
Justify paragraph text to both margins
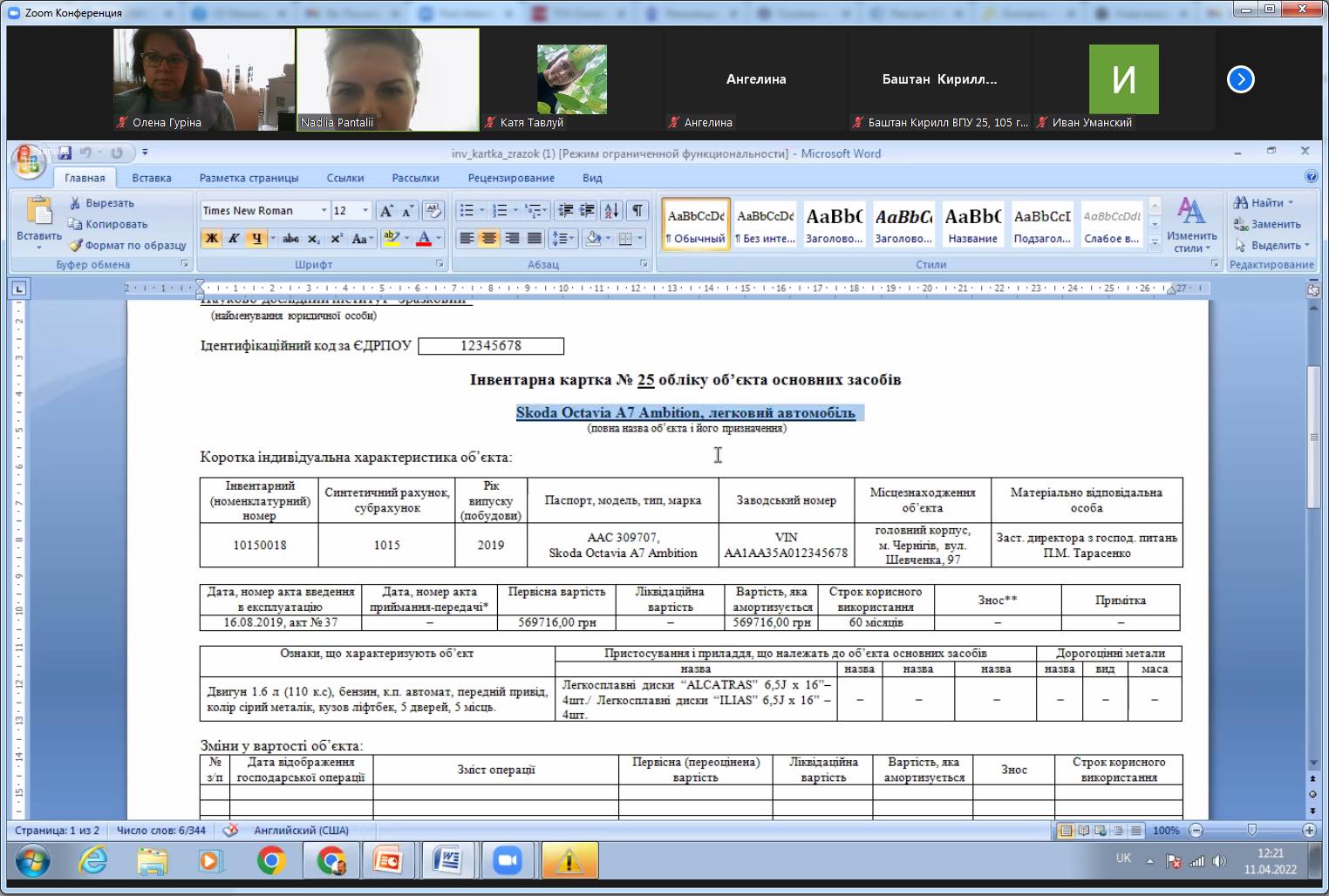point(534,238)
